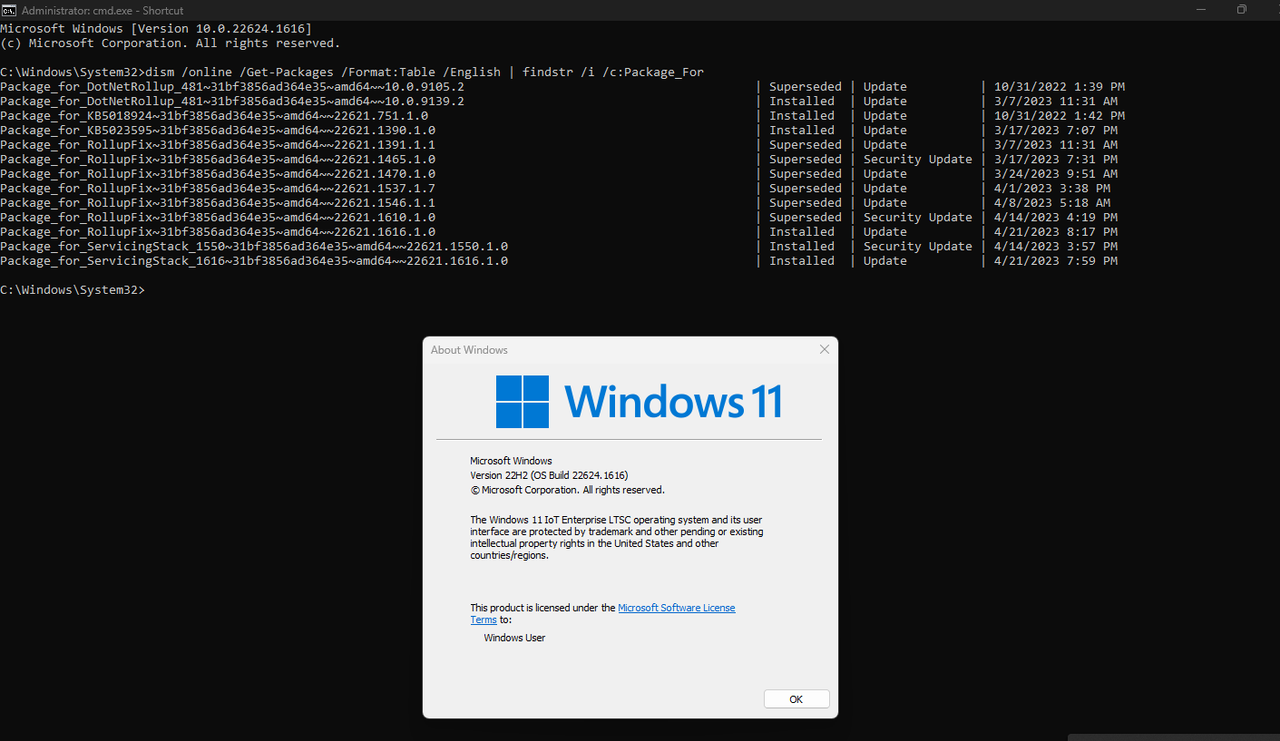Click Superseded state on the 10/31/2022 1:39 PM row
The height and width of the screenshot is (741, 1280).
pos(805,87)
